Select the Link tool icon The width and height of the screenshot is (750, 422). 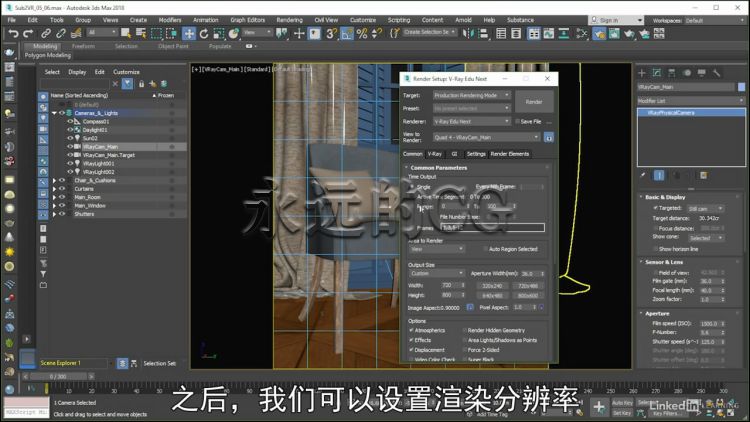pos(45,33)
